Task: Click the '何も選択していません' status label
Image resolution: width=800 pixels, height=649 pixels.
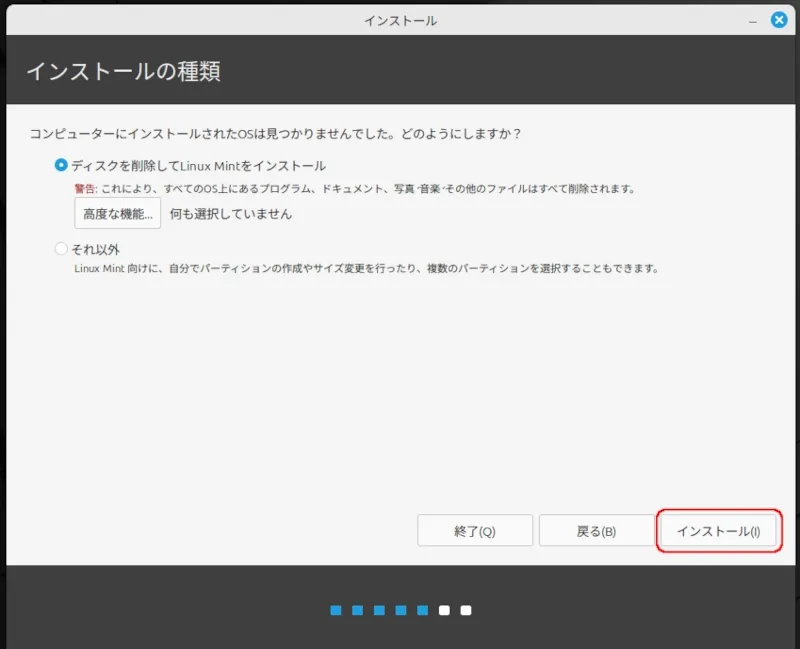Action: point(231,214)
